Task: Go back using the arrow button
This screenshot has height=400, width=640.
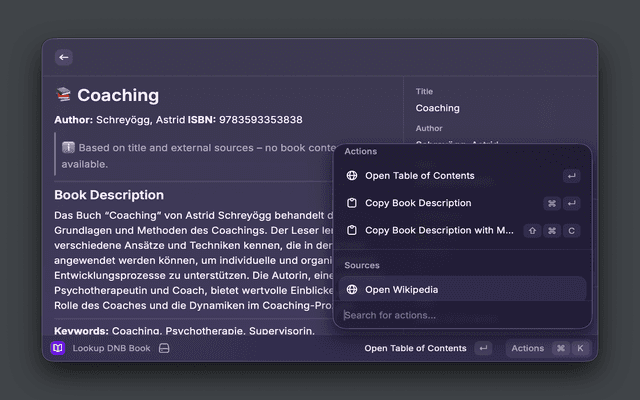Action: point(64,58)
